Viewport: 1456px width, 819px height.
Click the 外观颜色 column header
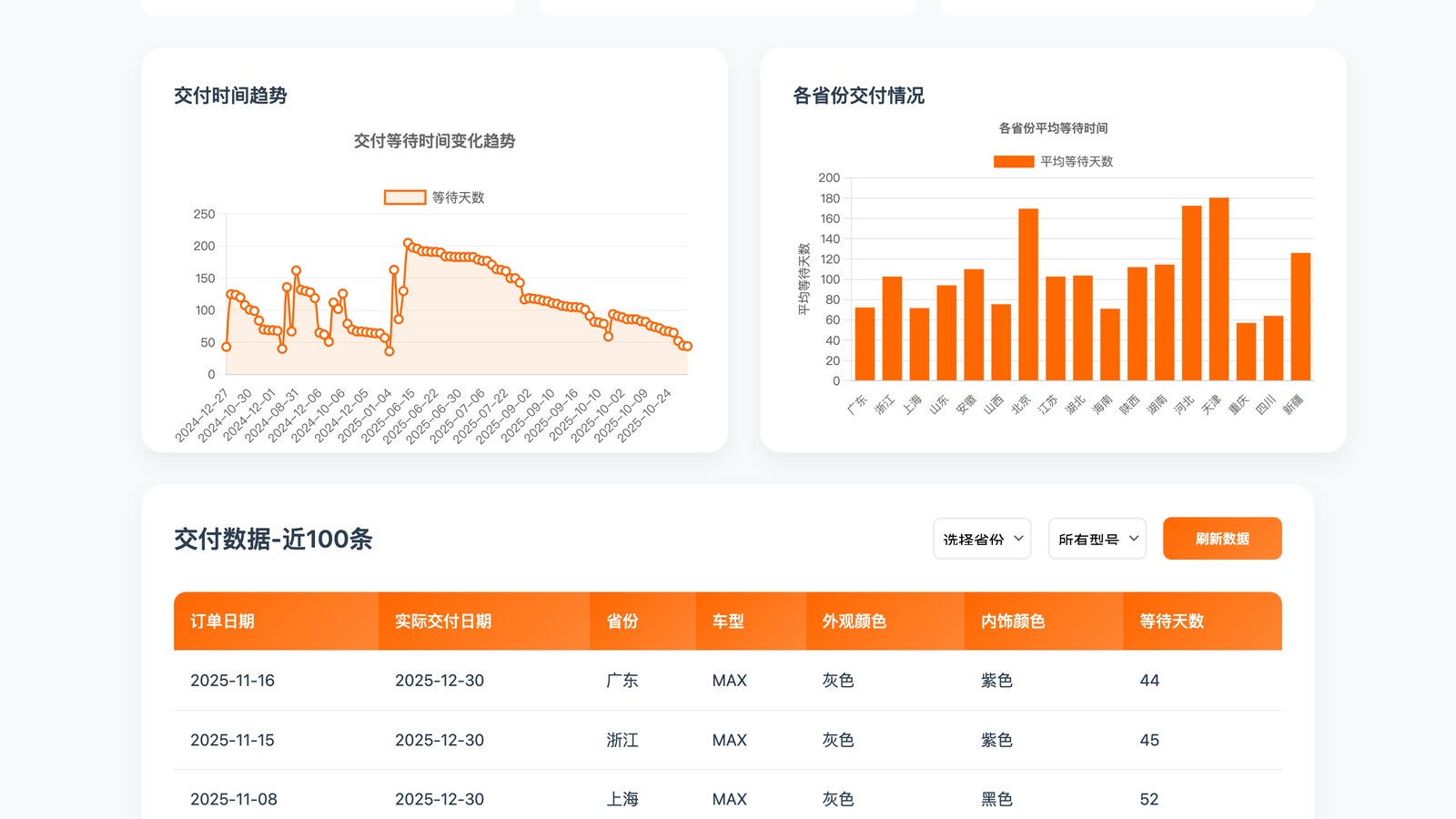pos(885,622)
